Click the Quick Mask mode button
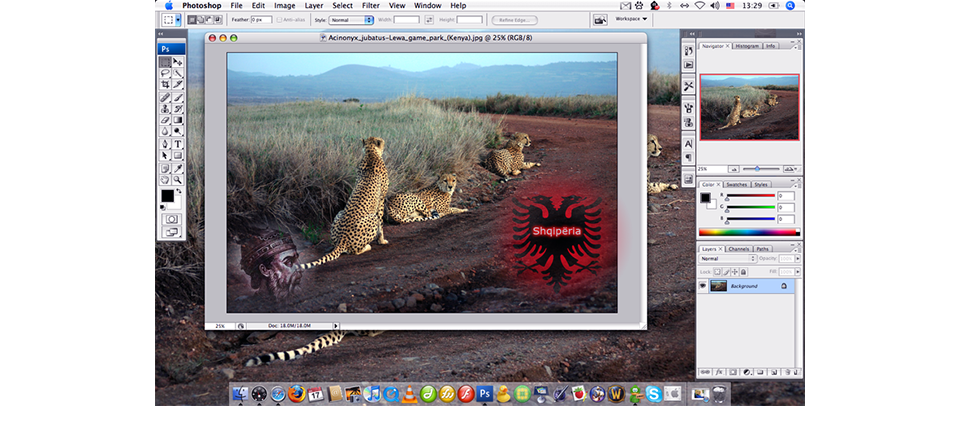This screenshot has height=422, width=960. pyautogui.click(x=171, y=219)
